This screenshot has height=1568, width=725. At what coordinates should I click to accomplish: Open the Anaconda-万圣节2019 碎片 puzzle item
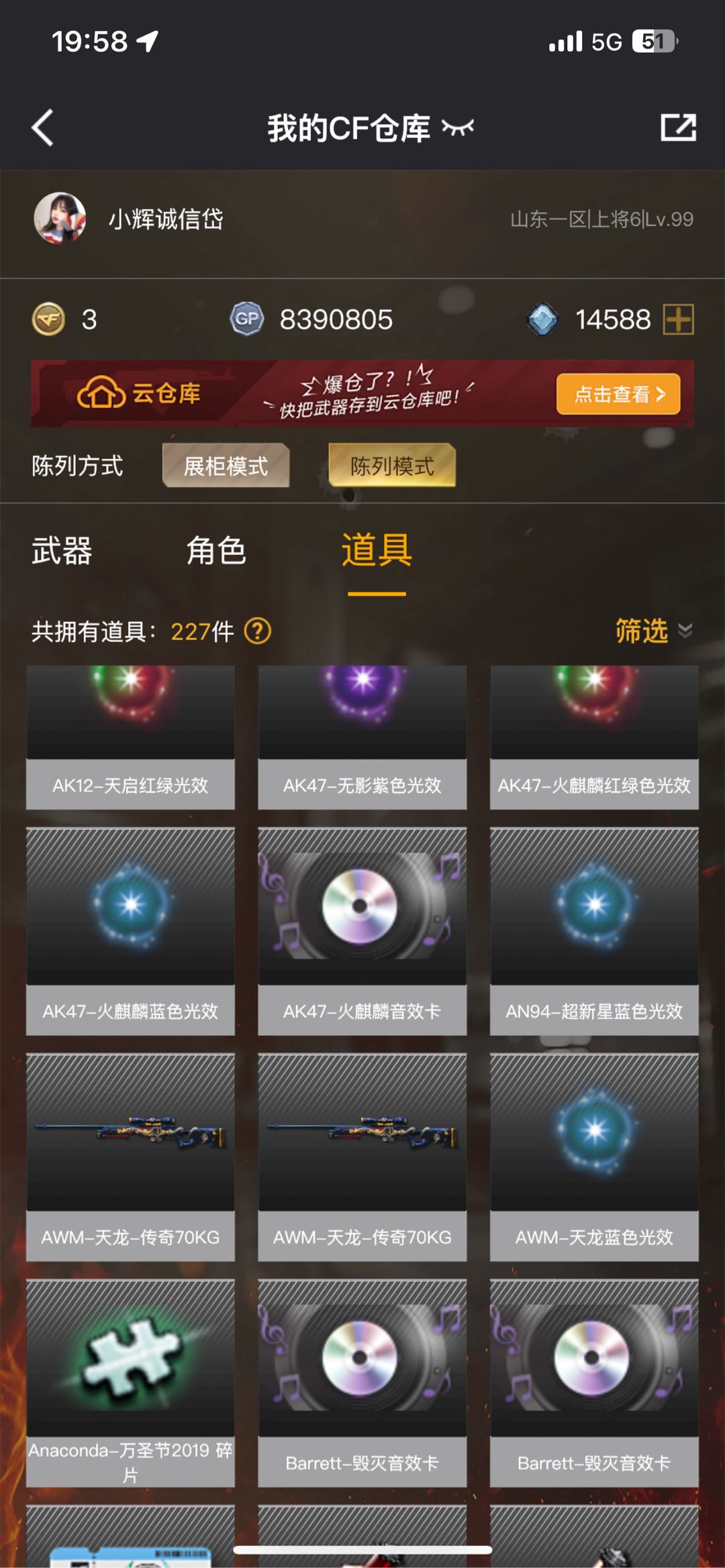(130, 1383)
